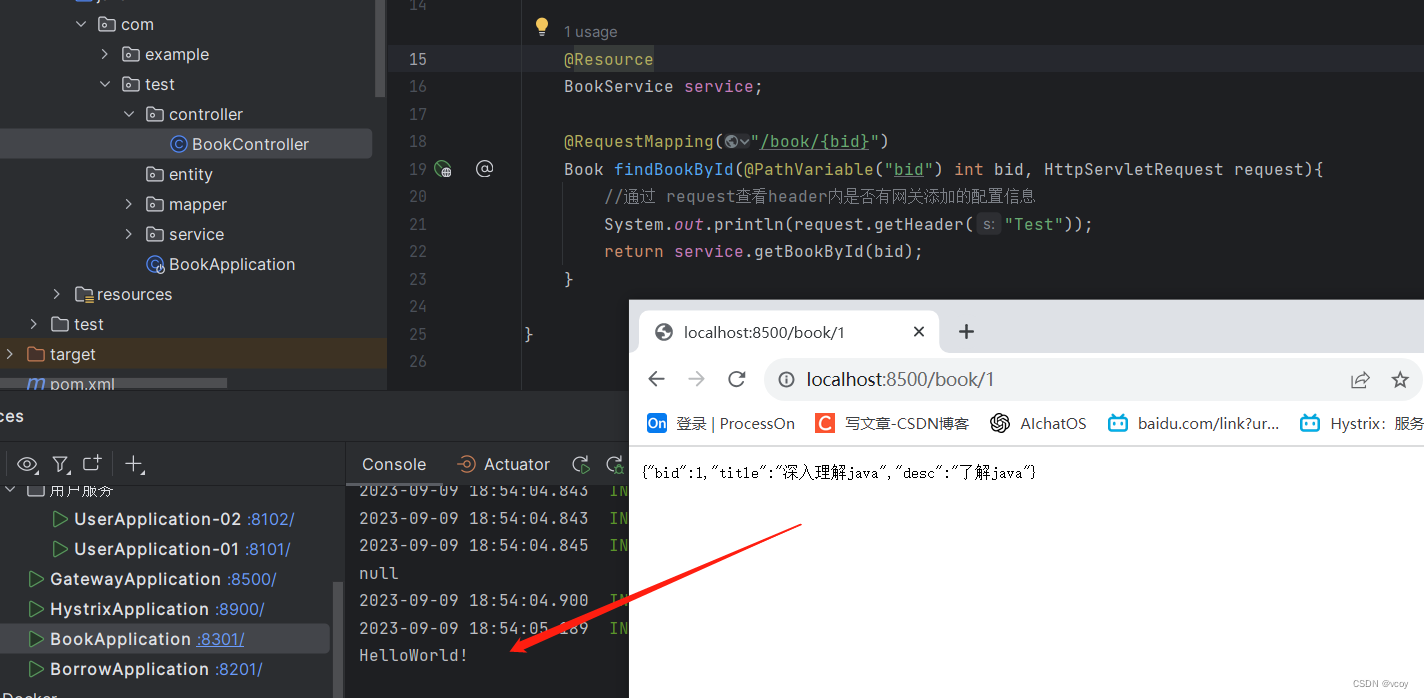Select the Console tab
This screenshot has height=698, width=1424.
[x=394, y=464]
